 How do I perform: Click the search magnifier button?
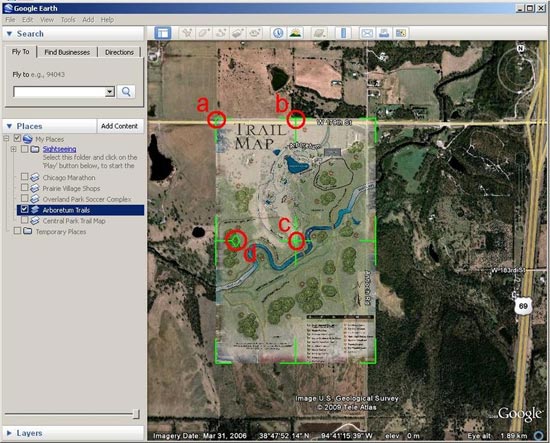pos(126,92)
